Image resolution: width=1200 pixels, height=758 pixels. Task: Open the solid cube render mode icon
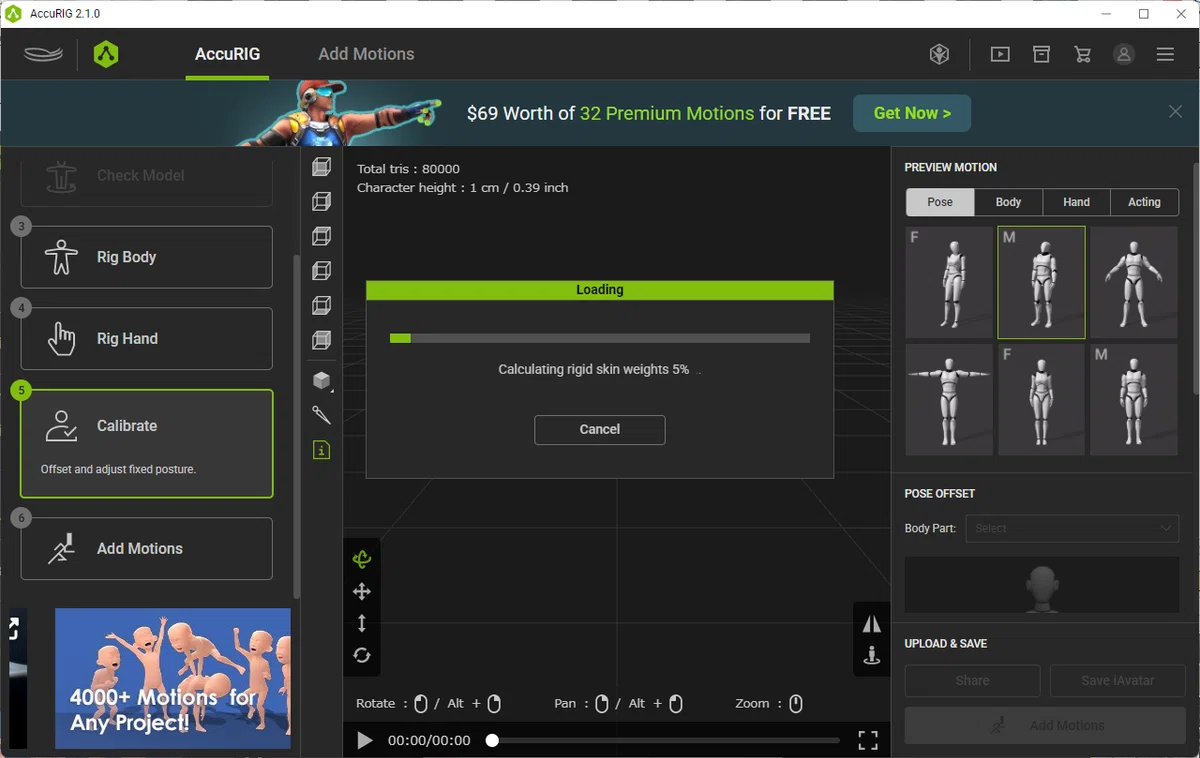(321, 380)
